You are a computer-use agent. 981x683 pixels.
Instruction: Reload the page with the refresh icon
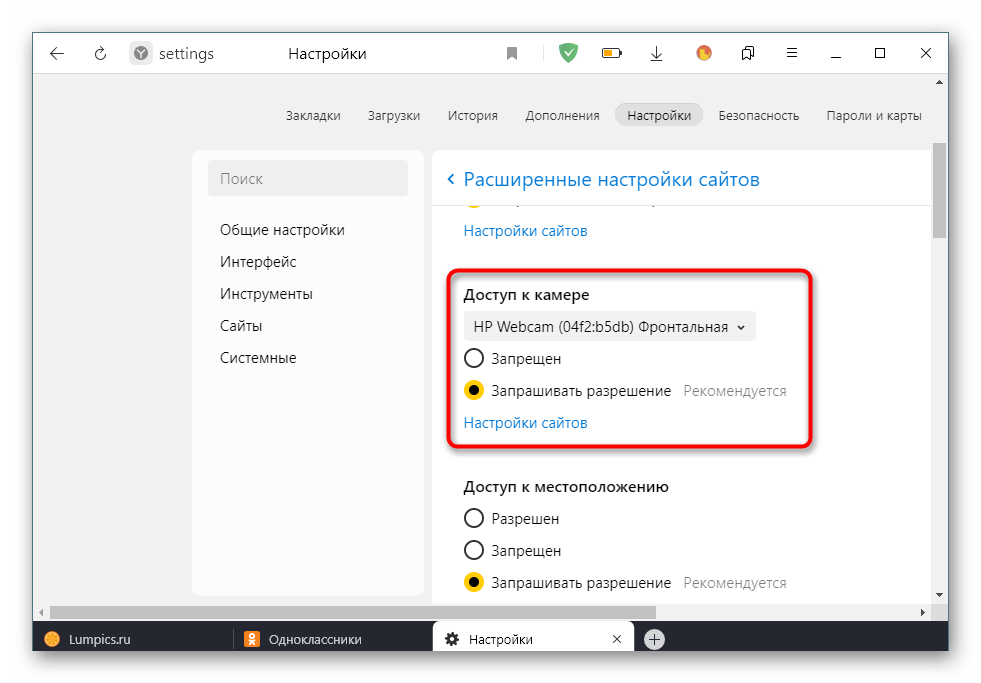pos(101,54)
